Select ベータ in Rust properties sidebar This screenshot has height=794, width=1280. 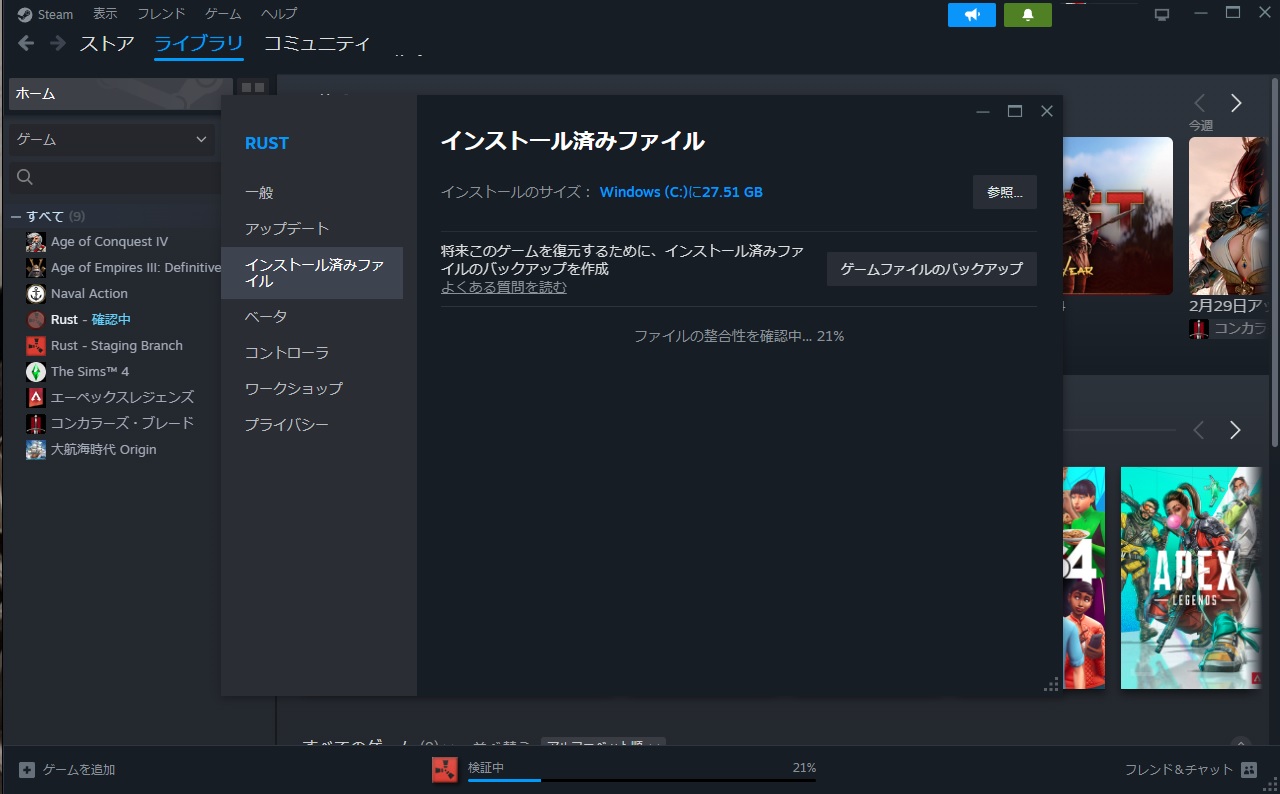266,317
